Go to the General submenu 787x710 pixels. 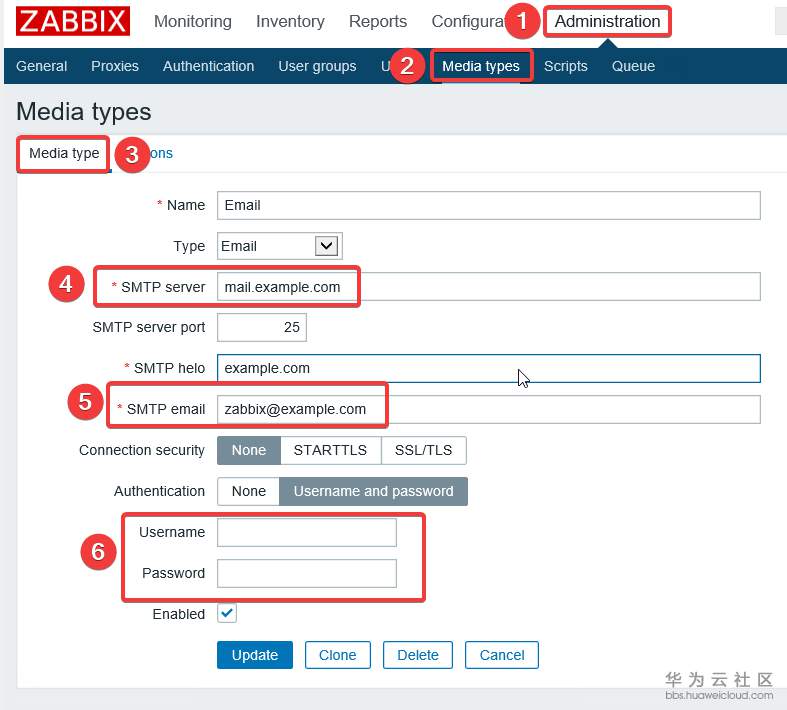point(41,66)
